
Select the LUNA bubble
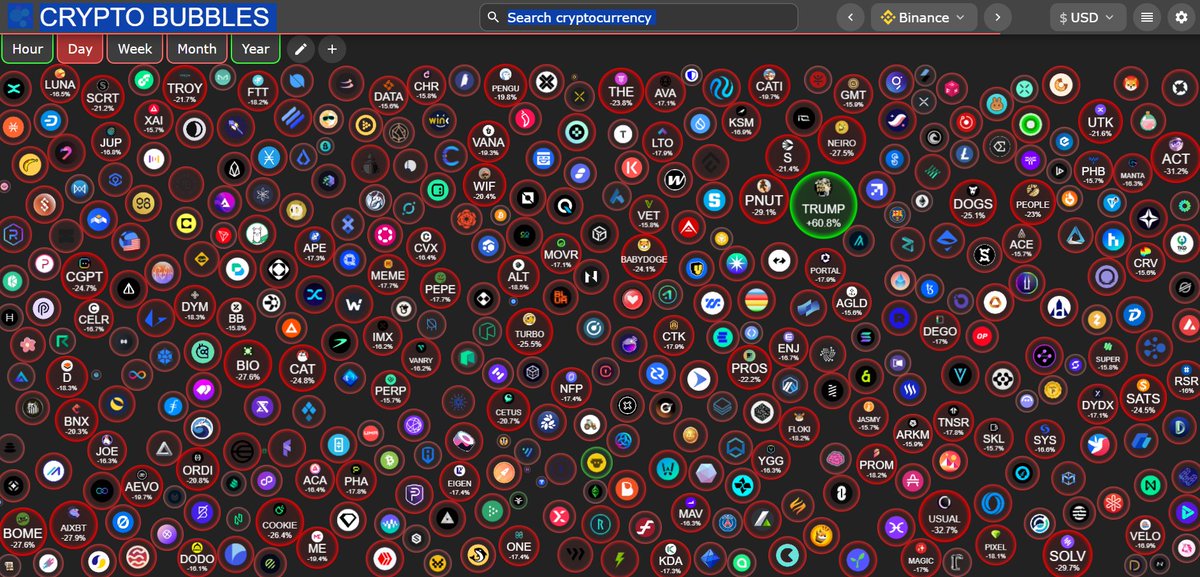click(x=60, y=87)
